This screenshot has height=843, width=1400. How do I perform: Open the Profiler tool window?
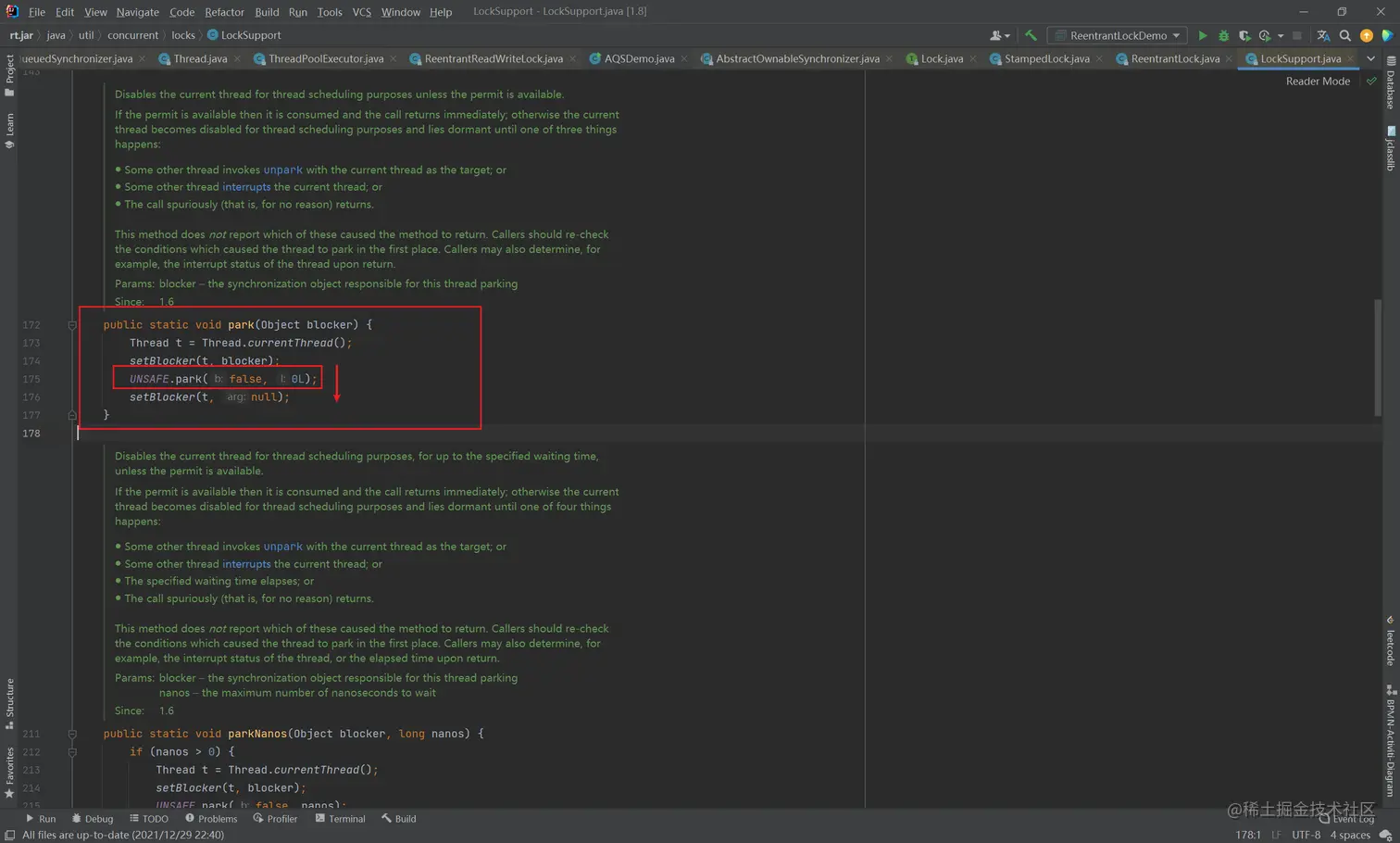pos(275,819)
